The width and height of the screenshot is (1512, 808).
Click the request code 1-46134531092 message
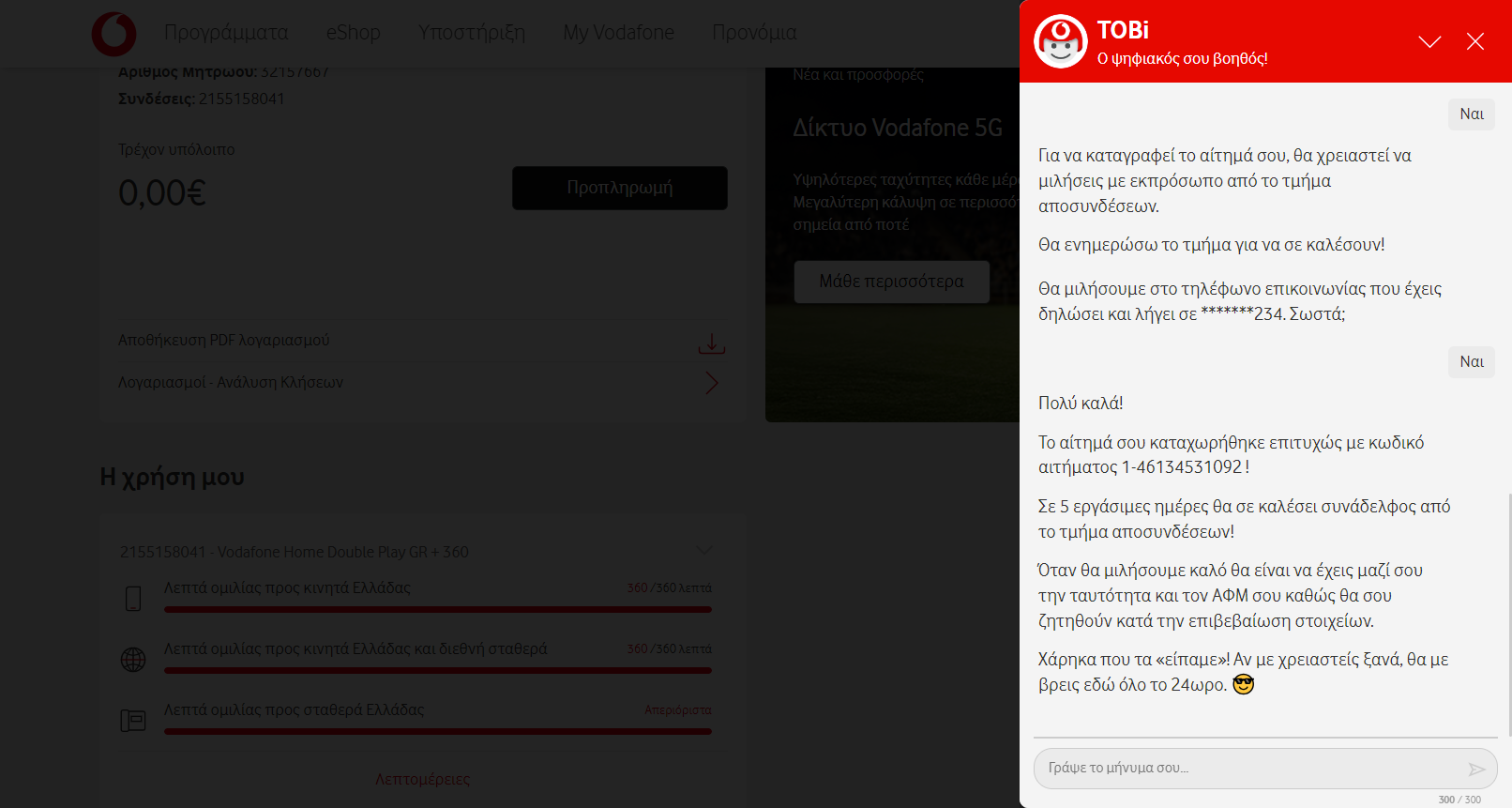click(1231, 455)
